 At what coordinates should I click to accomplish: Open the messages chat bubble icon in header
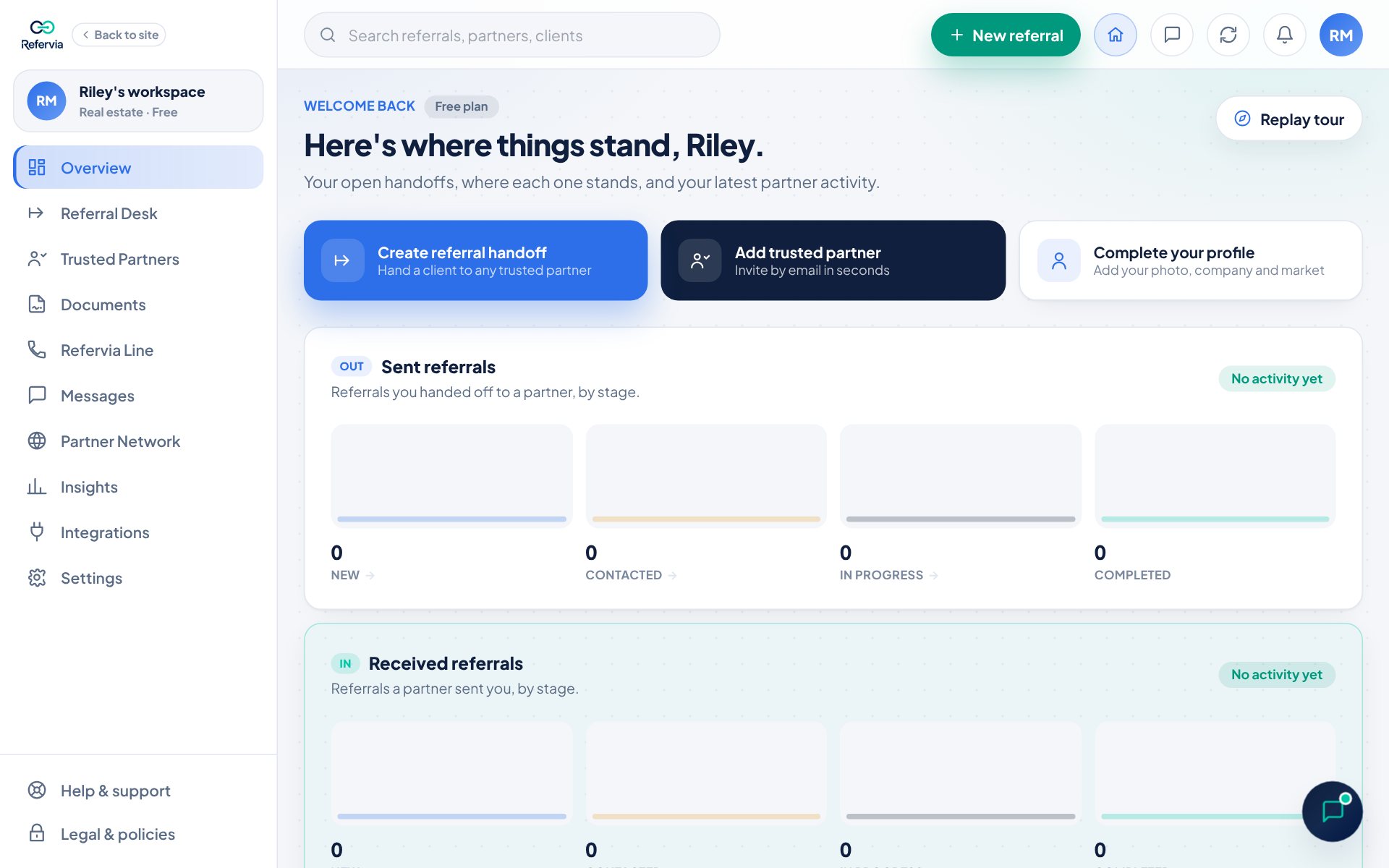[1171, 35]
